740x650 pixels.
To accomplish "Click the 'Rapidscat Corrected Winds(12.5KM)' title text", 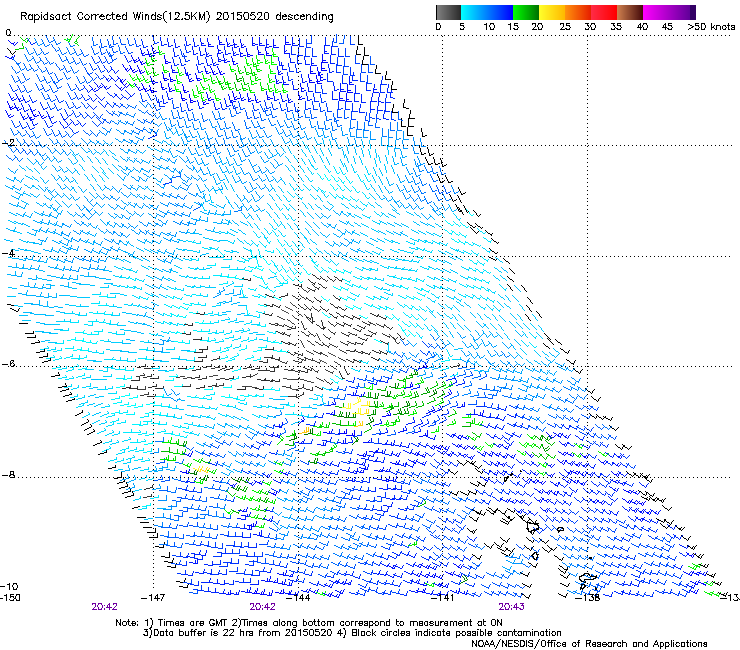I will click(x=115, y=17).
